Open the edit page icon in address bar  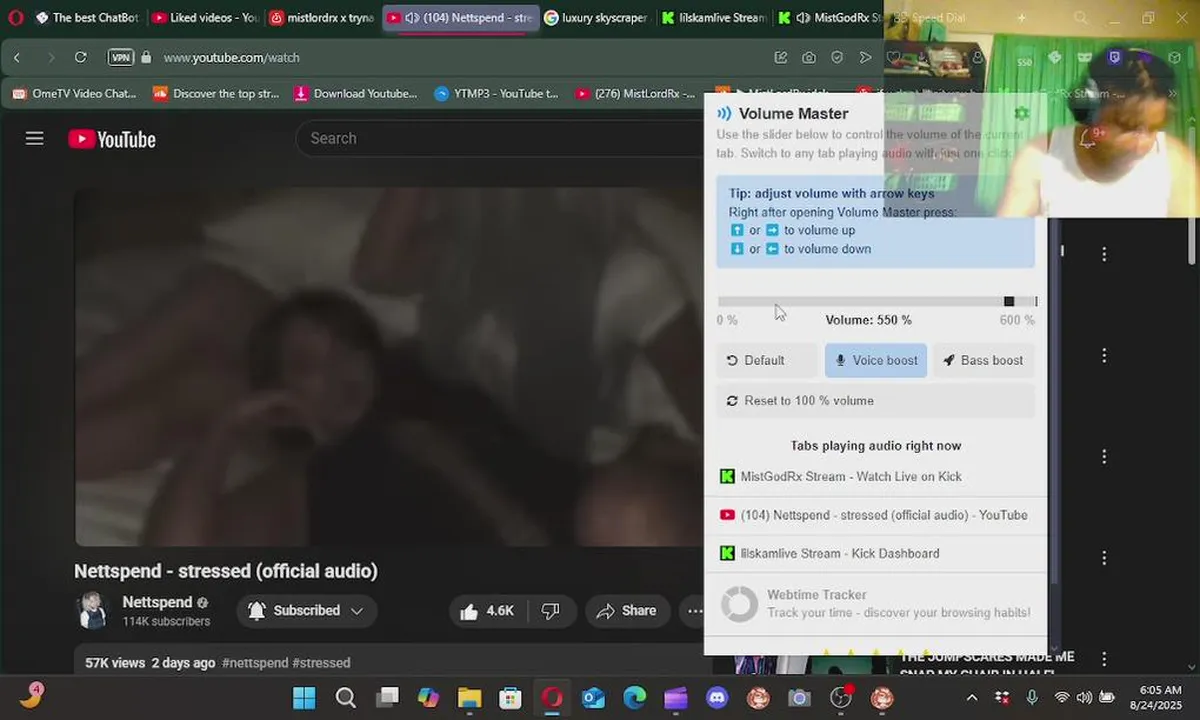781,58
